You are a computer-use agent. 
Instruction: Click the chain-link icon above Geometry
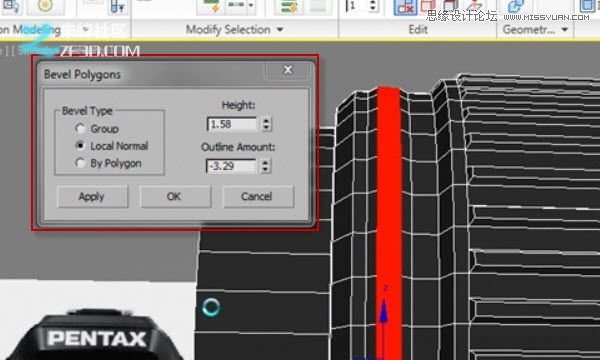pyautogui.click(x=515, y=7)
